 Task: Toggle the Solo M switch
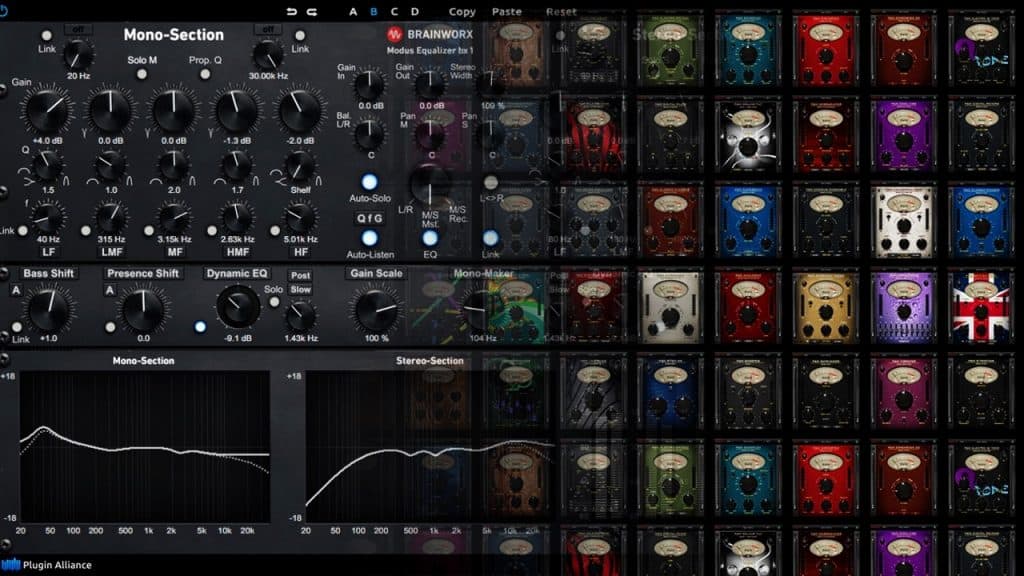tap(142, 76)
